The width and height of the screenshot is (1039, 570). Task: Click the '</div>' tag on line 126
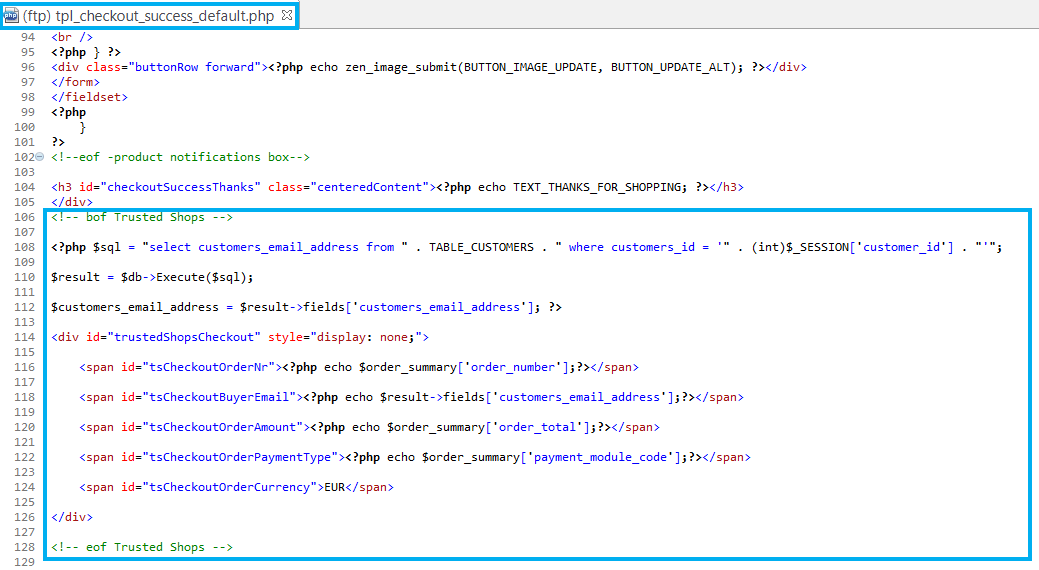72,517
